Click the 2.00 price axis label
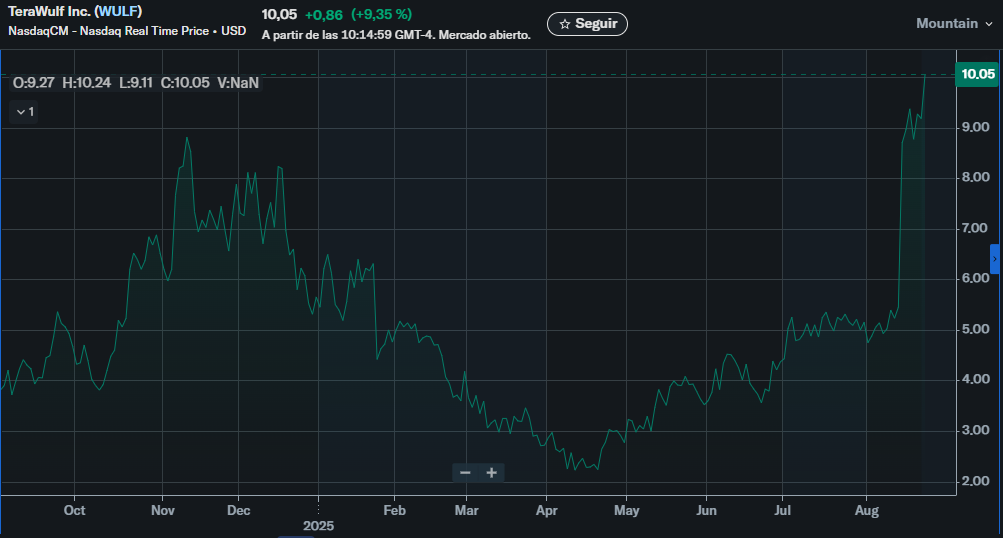The width and height of the screenshot is (1003, 538). 975,481
